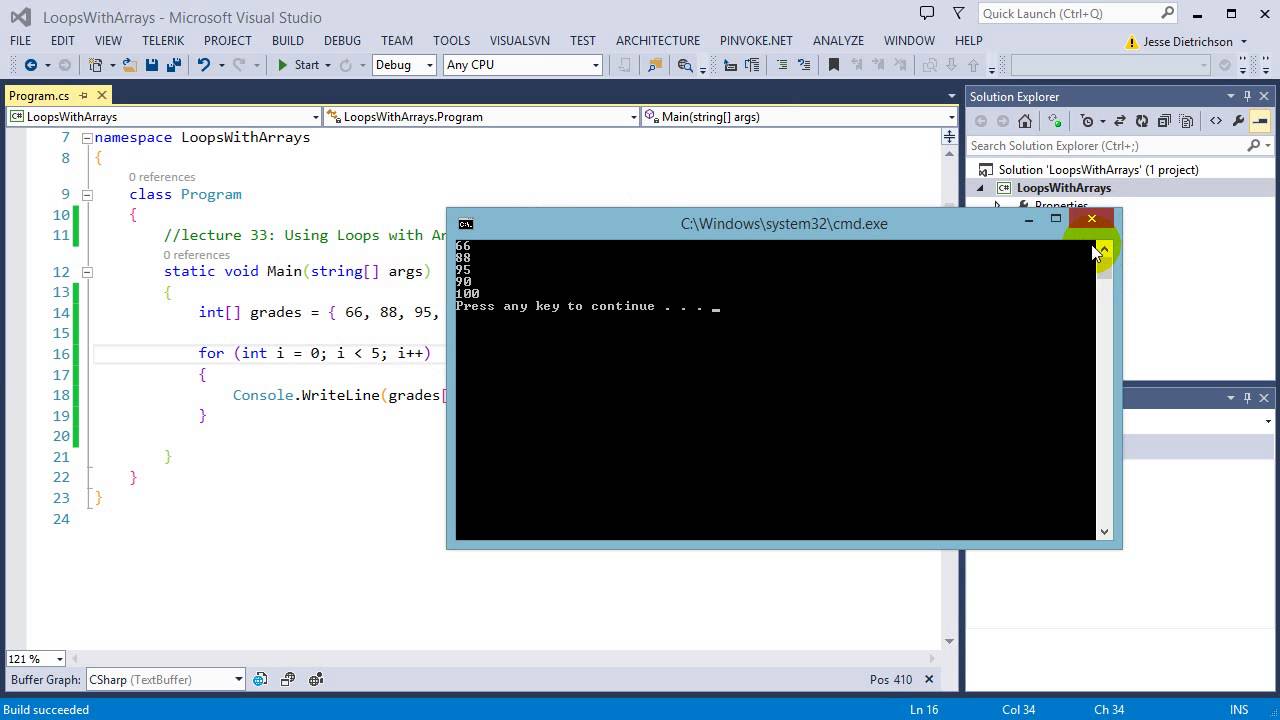
Task: Click the Ln 16 status bar entry
Action: [x=924, y=709]
